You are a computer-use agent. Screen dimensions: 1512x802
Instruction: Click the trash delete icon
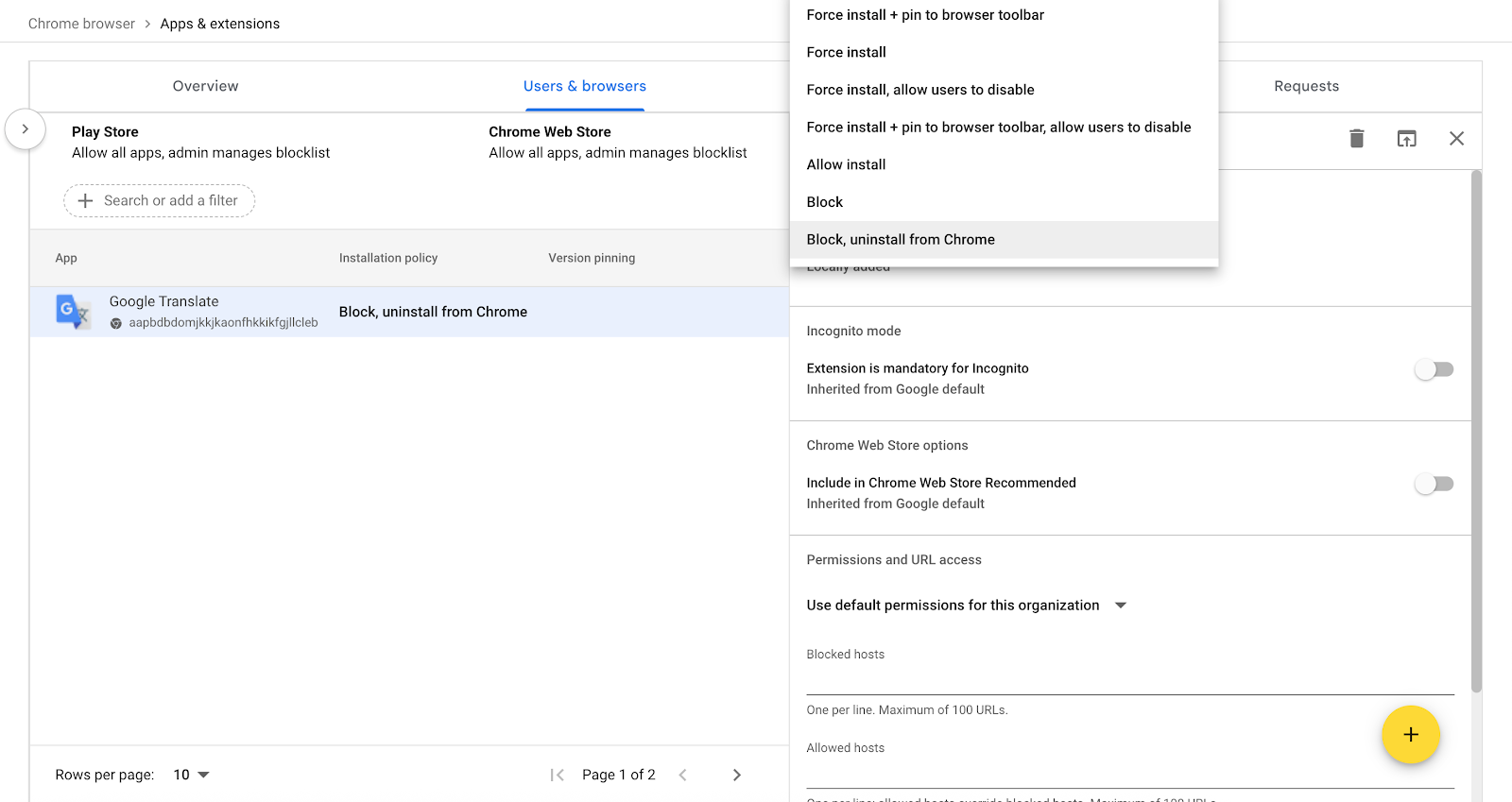tap(1356, 139)
